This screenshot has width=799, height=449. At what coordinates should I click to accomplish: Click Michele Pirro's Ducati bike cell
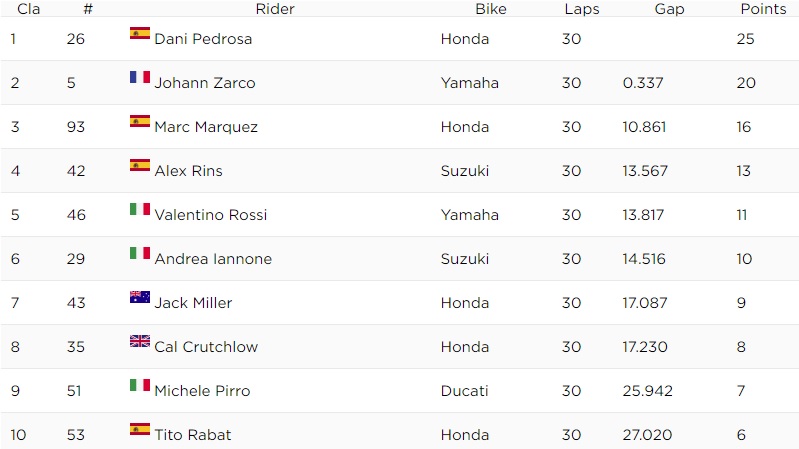click(464, 391)
